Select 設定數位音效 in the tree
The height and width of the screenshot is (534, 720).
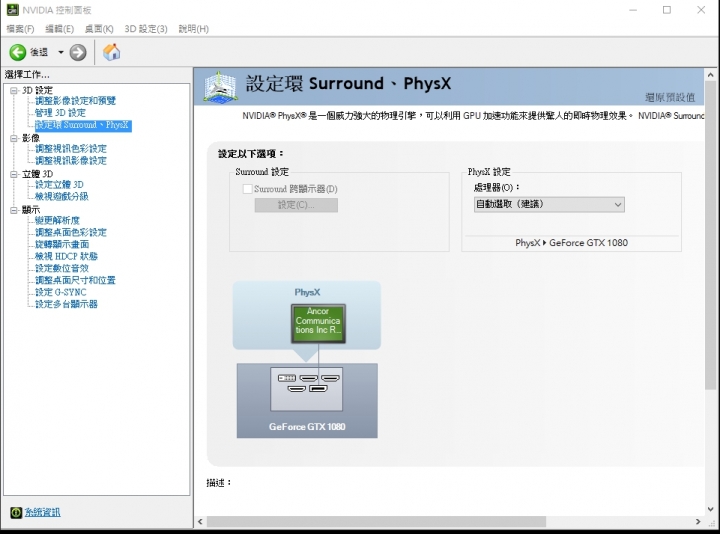[62, 268]
